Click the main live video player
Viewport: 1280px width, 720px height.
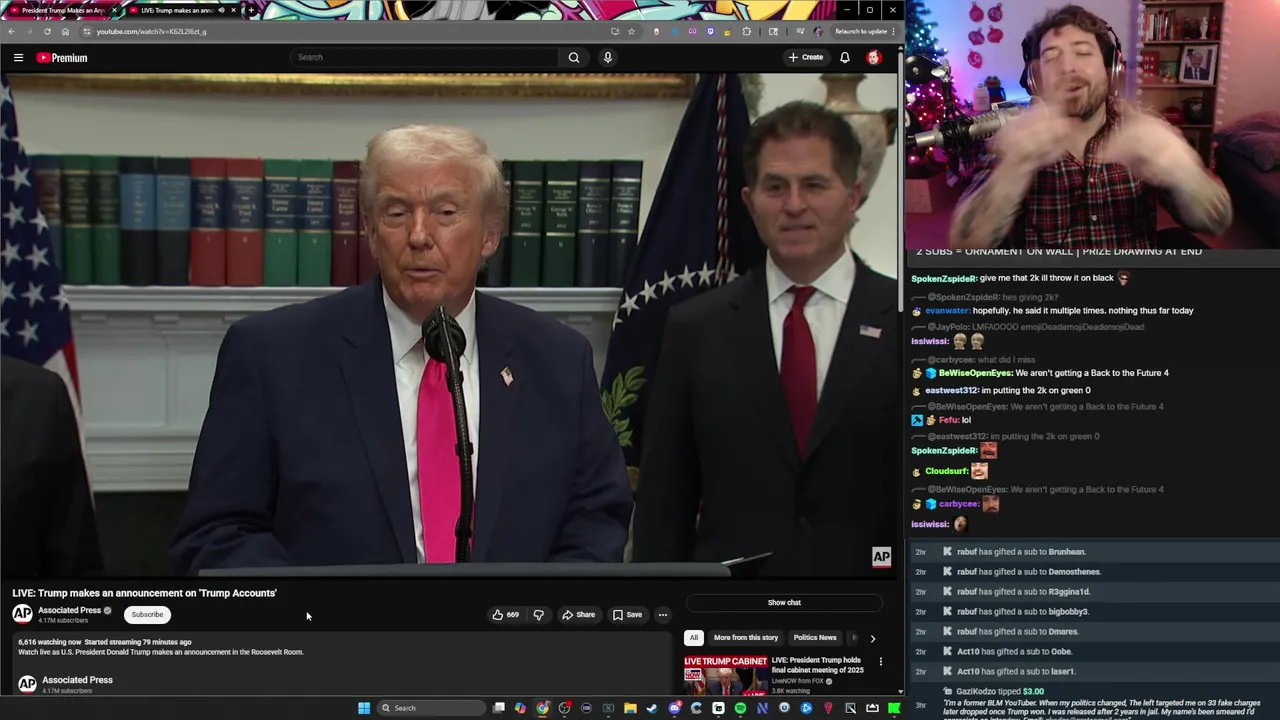(449, 325)
